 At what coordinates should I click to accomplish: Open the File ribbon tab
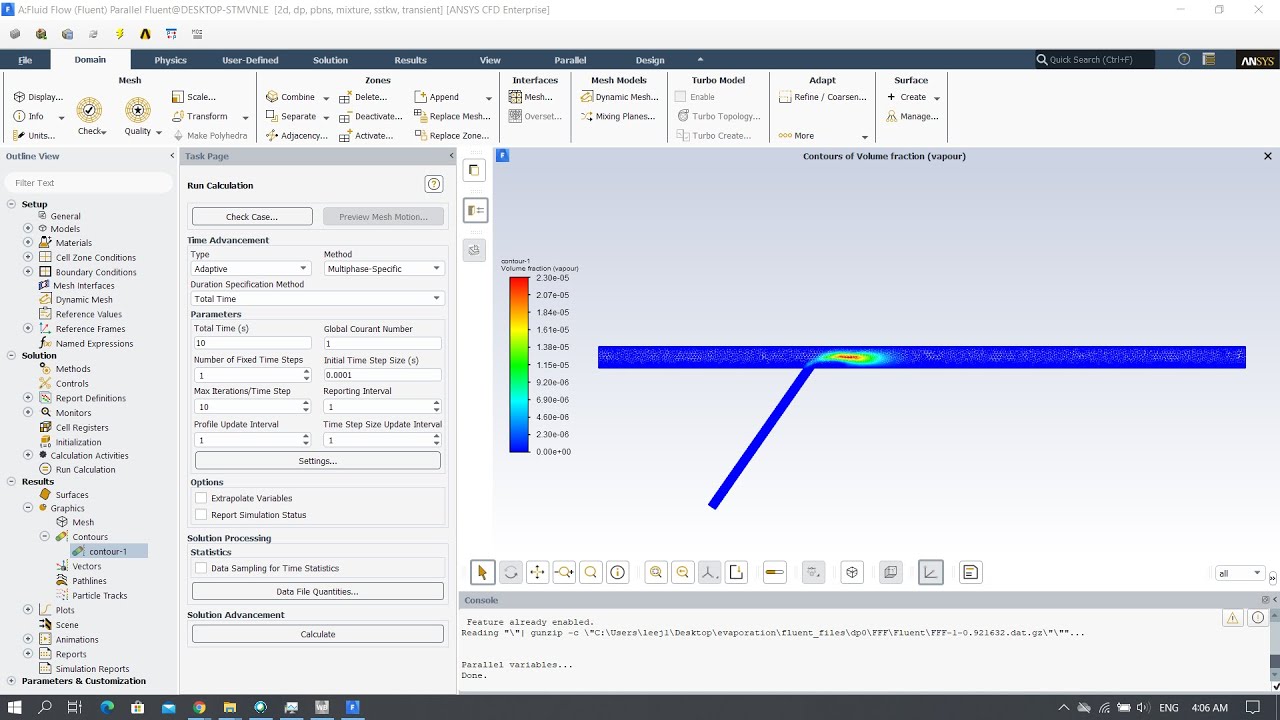25,60
